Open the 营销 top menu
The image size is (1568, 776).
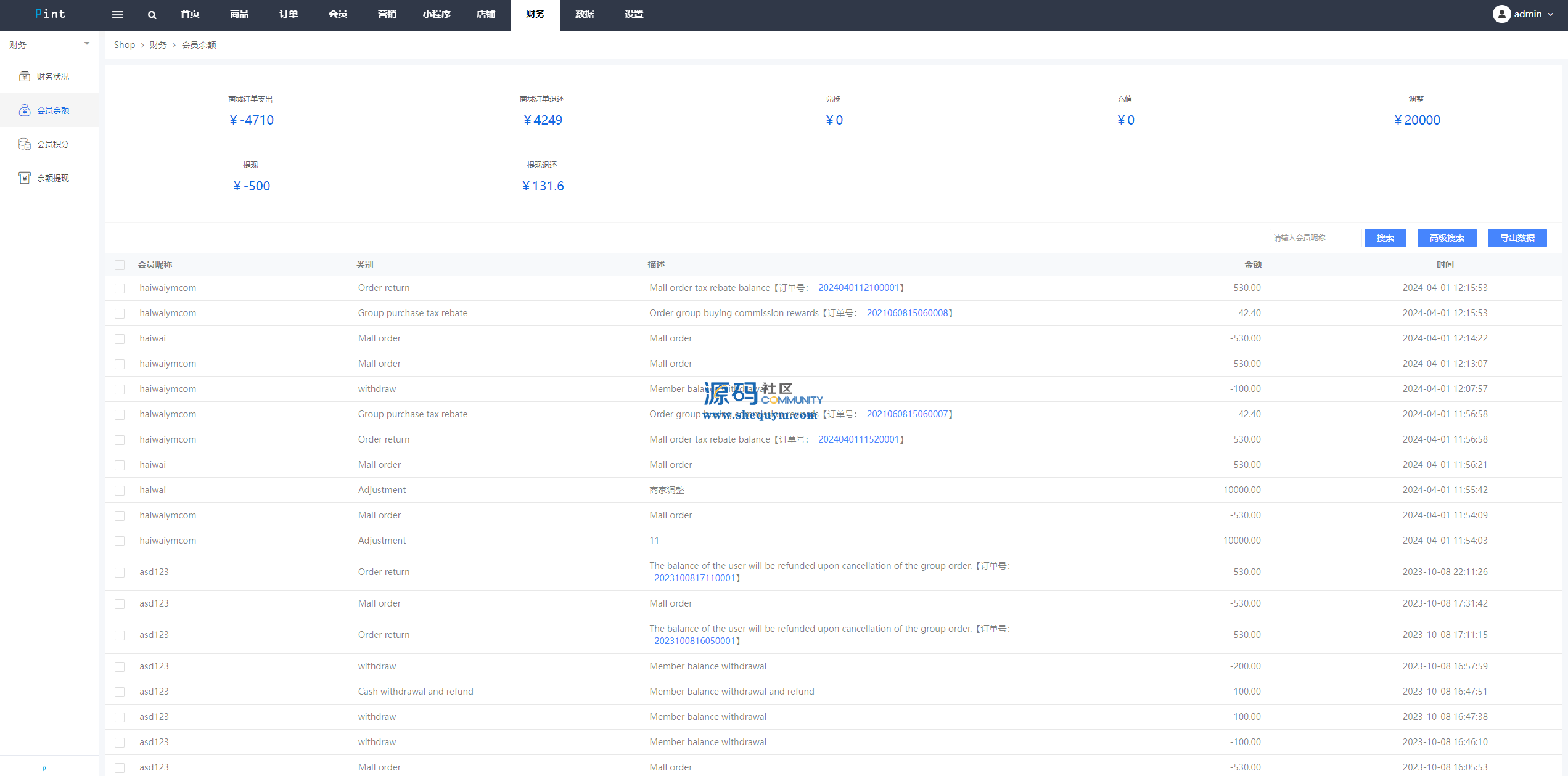[x=387, y=14]
